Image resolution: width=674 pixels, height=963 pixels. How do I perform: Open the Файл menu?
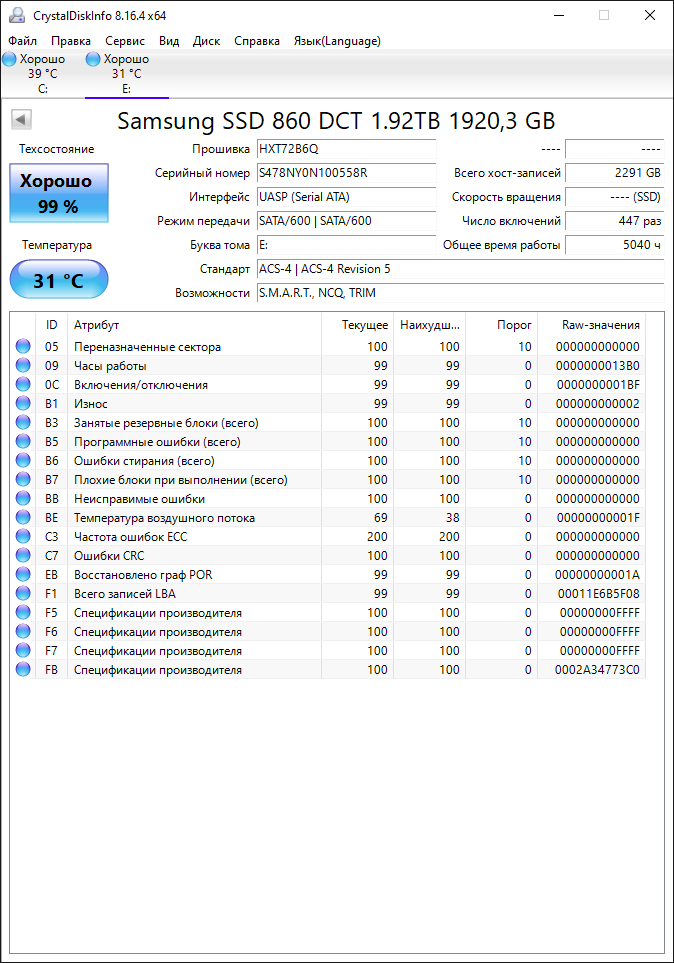[22, 41]
